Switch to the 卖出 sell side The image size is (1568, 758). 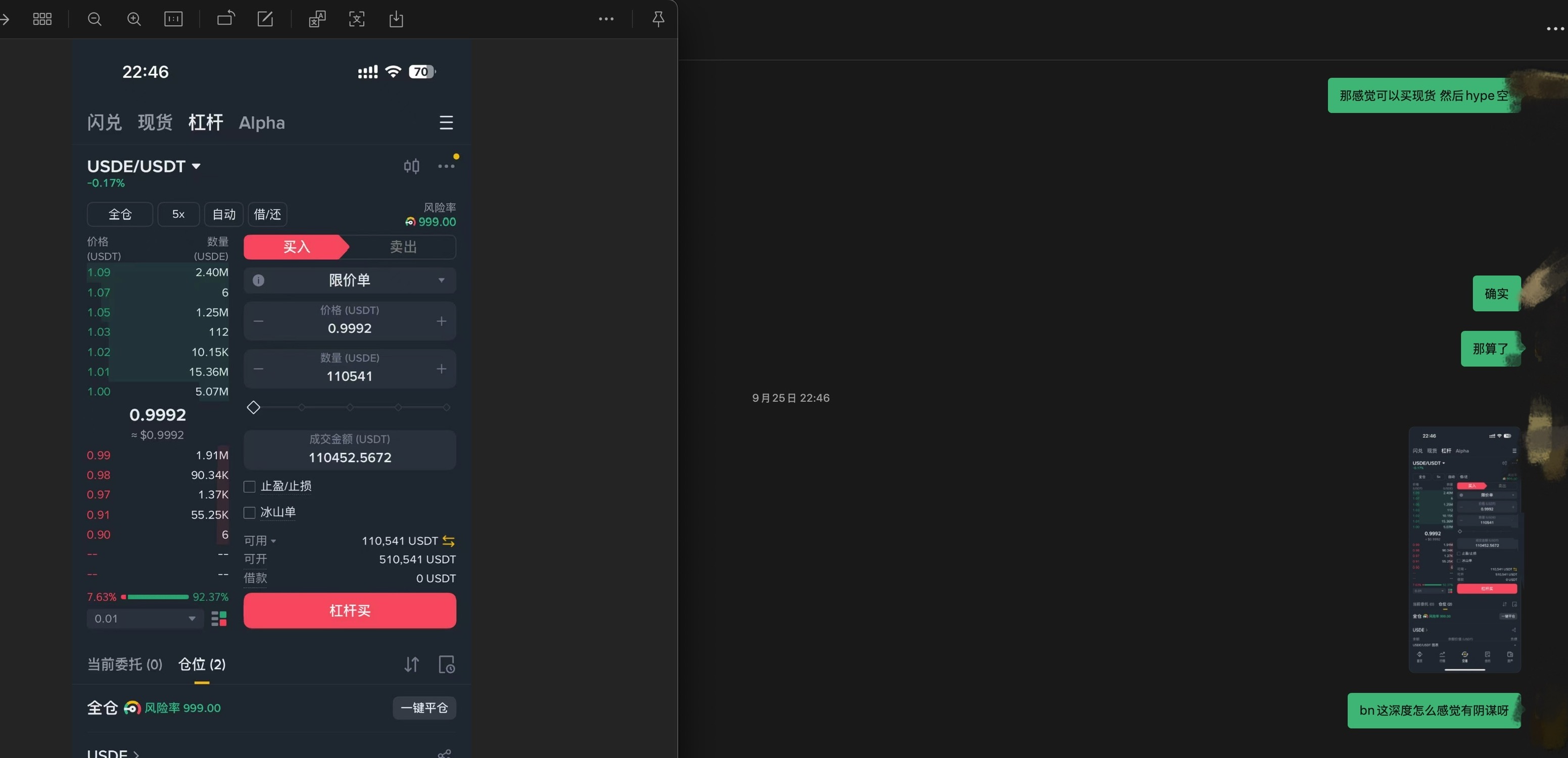(403, 247)
